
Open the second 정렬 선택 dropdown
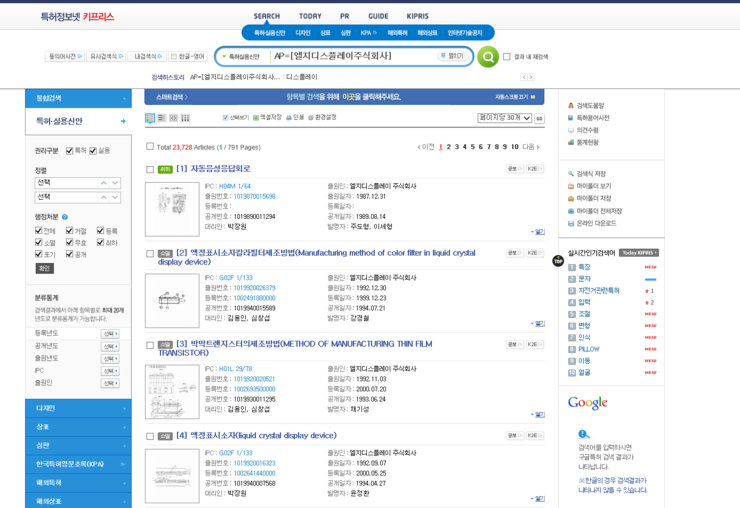[x=77, y=197]
